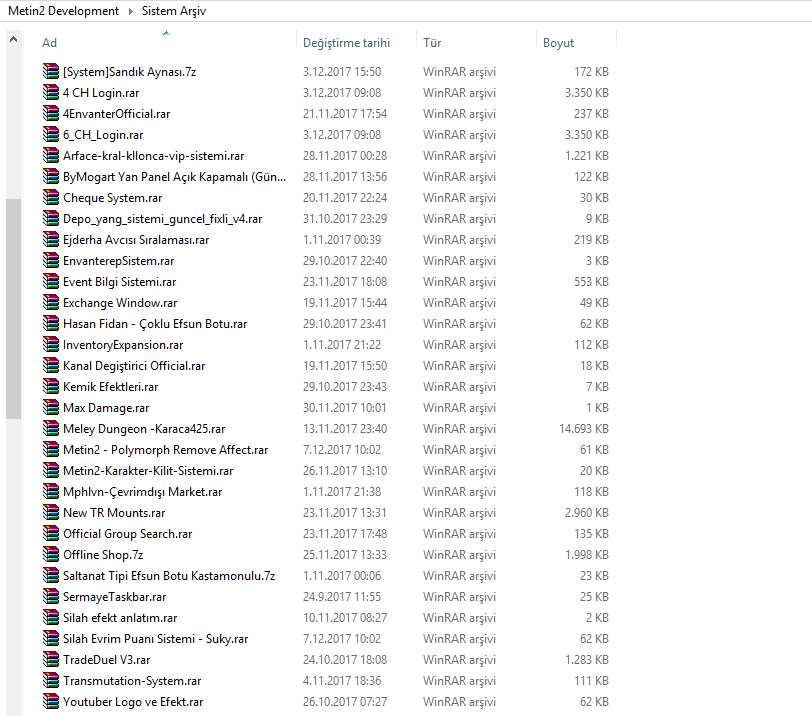
Task: Click WinRAR arşivi type of Max Damage.rar
Action: (459, 408)
